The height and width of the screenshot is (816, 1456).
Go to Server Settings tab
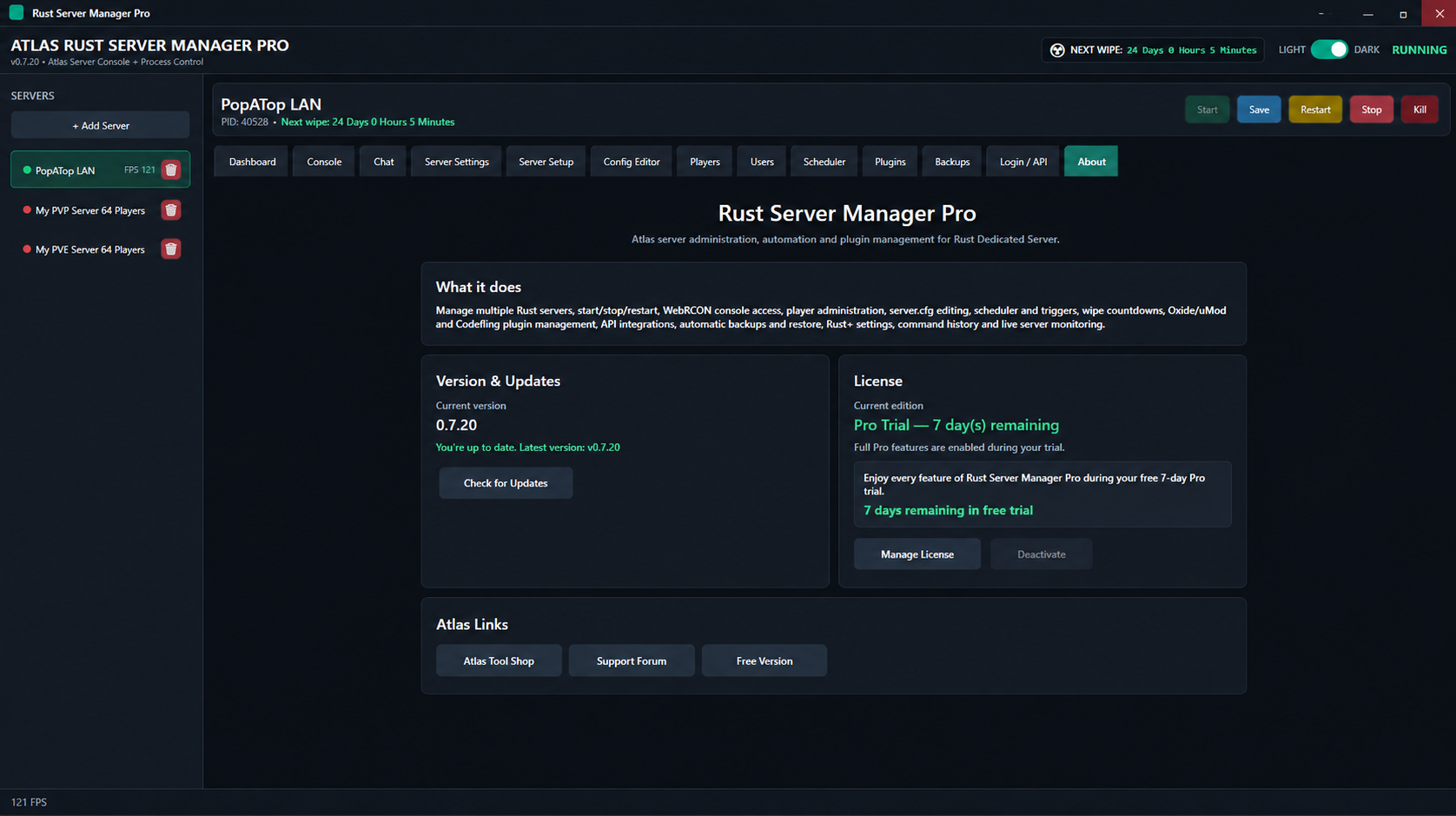click(456, 162)
